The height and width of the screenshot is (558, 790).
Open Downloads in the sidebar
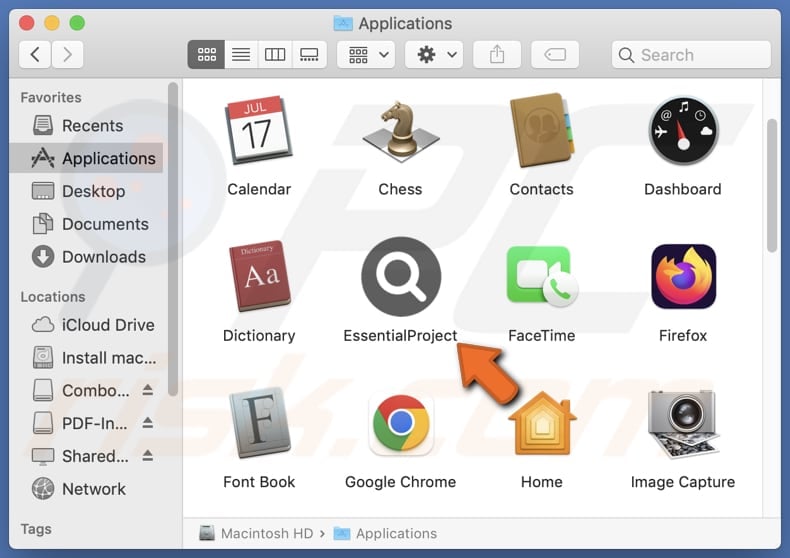click(86, 257)
